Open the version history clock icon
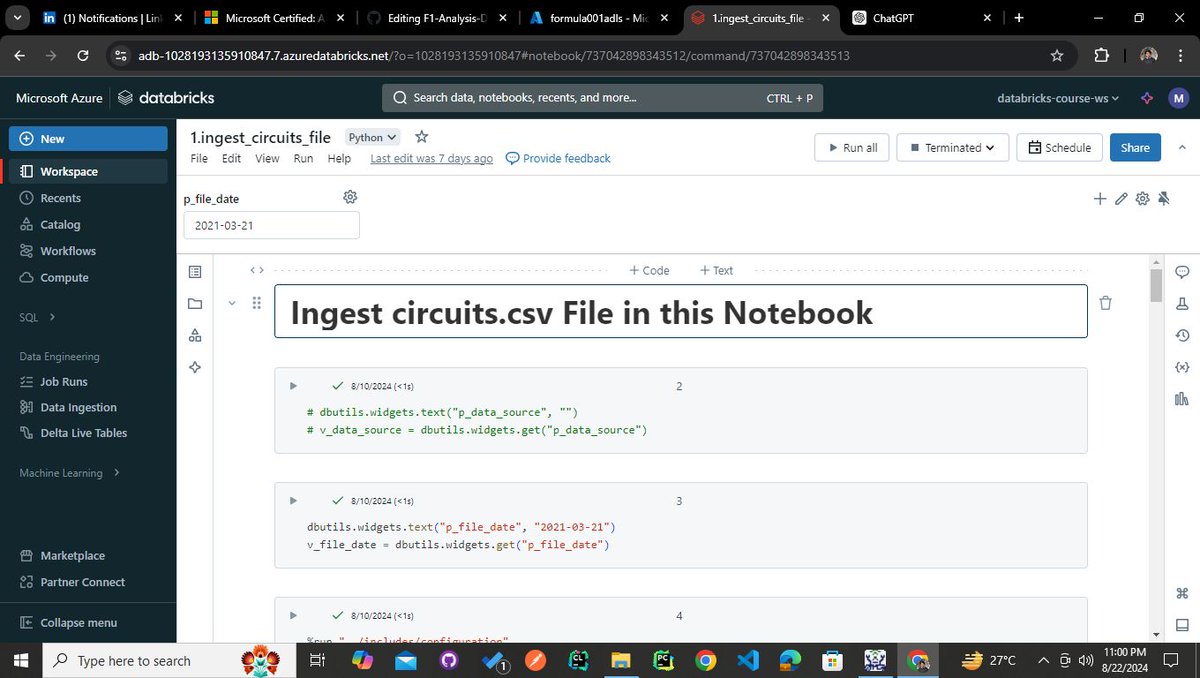The image size is (1200, 678). 1182,335
